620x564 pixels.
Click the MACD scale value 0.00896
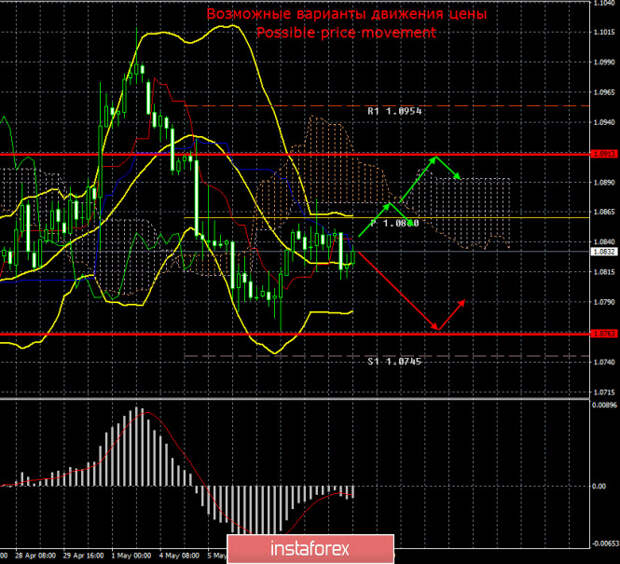tap(605, 405)
